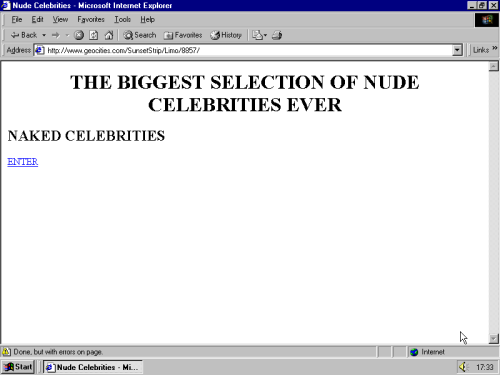Click the Windows logo throbber icon
This screenshot has height=375, width=500.
click(487, 20)
